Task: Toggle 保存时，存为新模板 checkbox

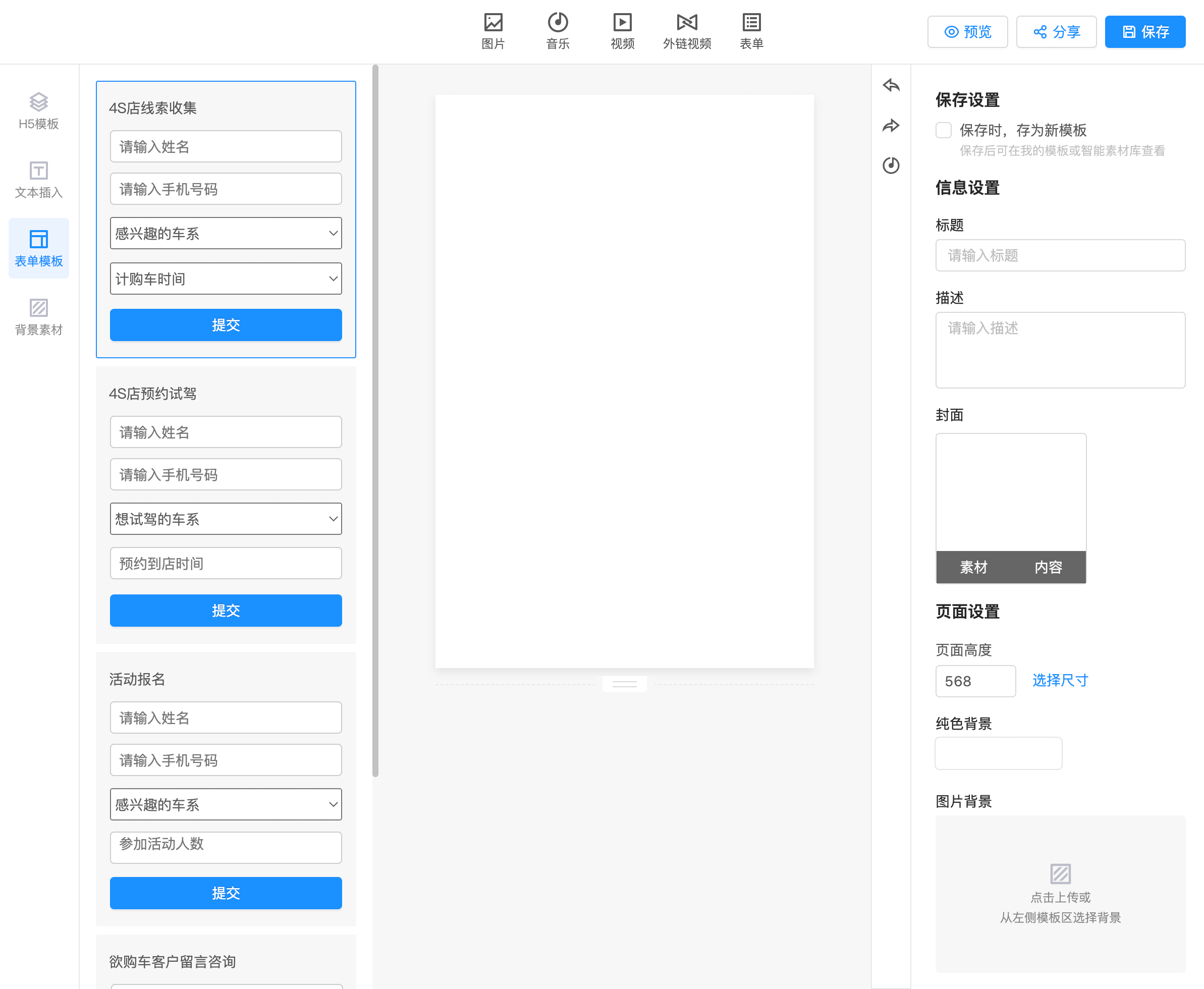Action: [x=943, y=131]
